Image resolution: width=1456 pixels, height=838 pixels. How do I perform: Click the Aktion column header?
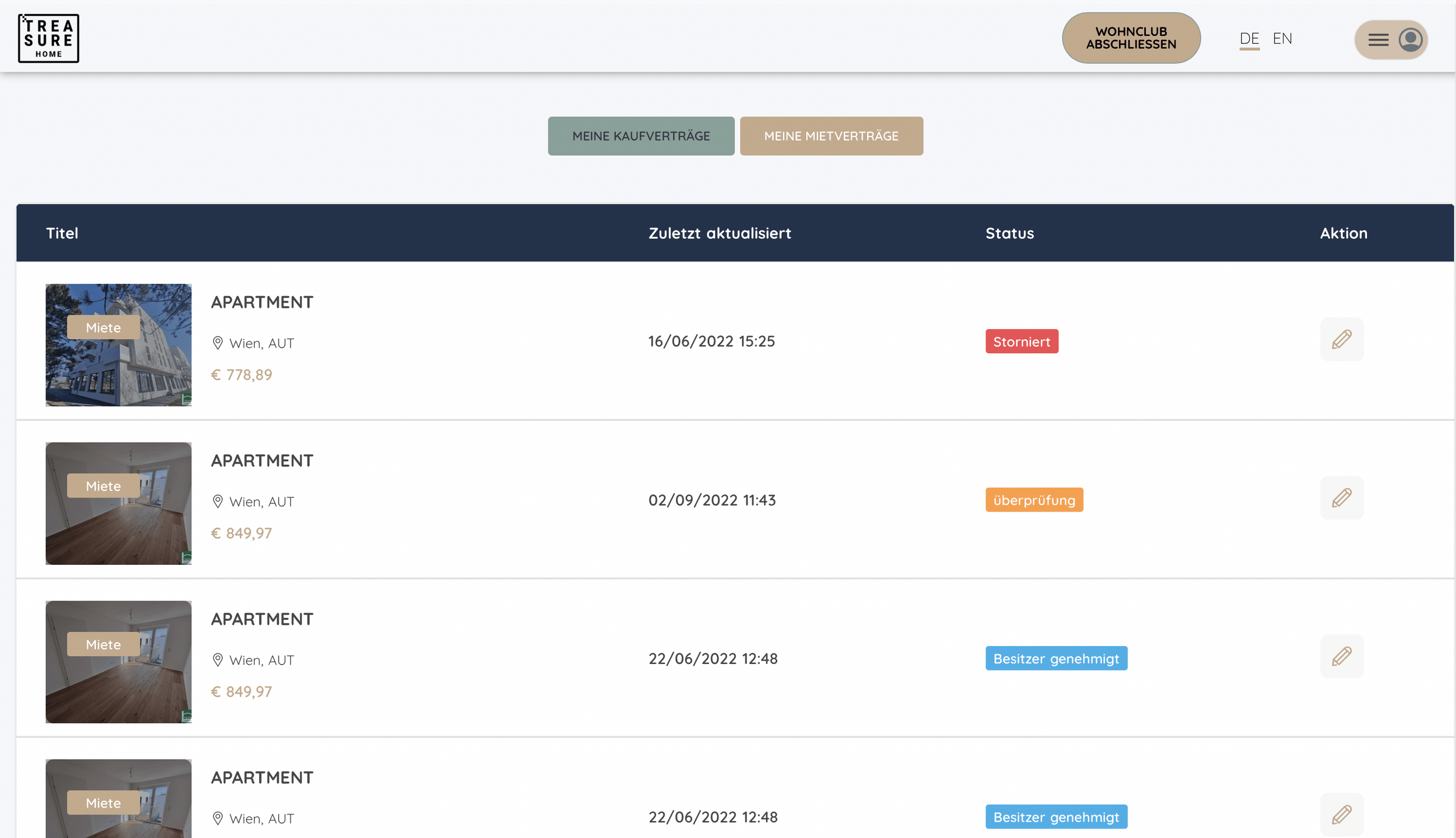tap(1343, 233)
